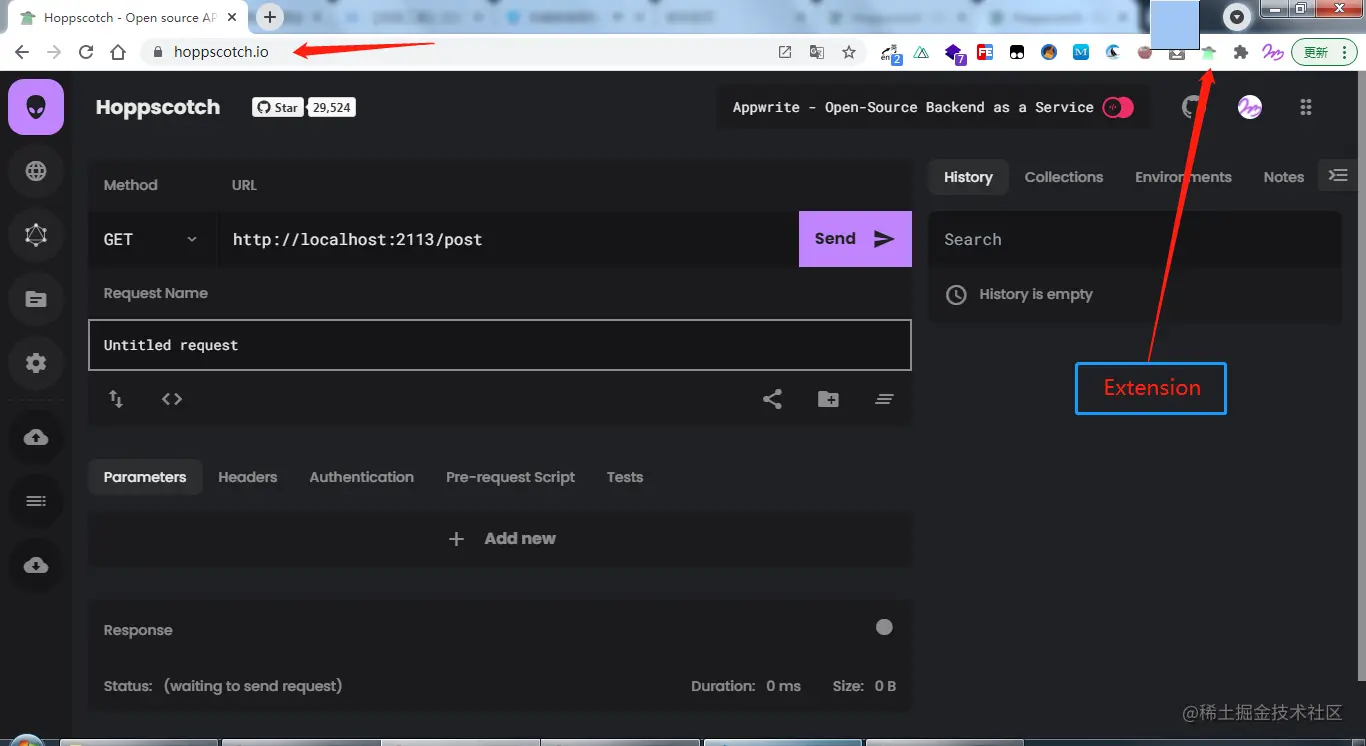Click the Hoppscotch title text
1366x746 pixels.
pyautogui.click(x=158, y=107)
